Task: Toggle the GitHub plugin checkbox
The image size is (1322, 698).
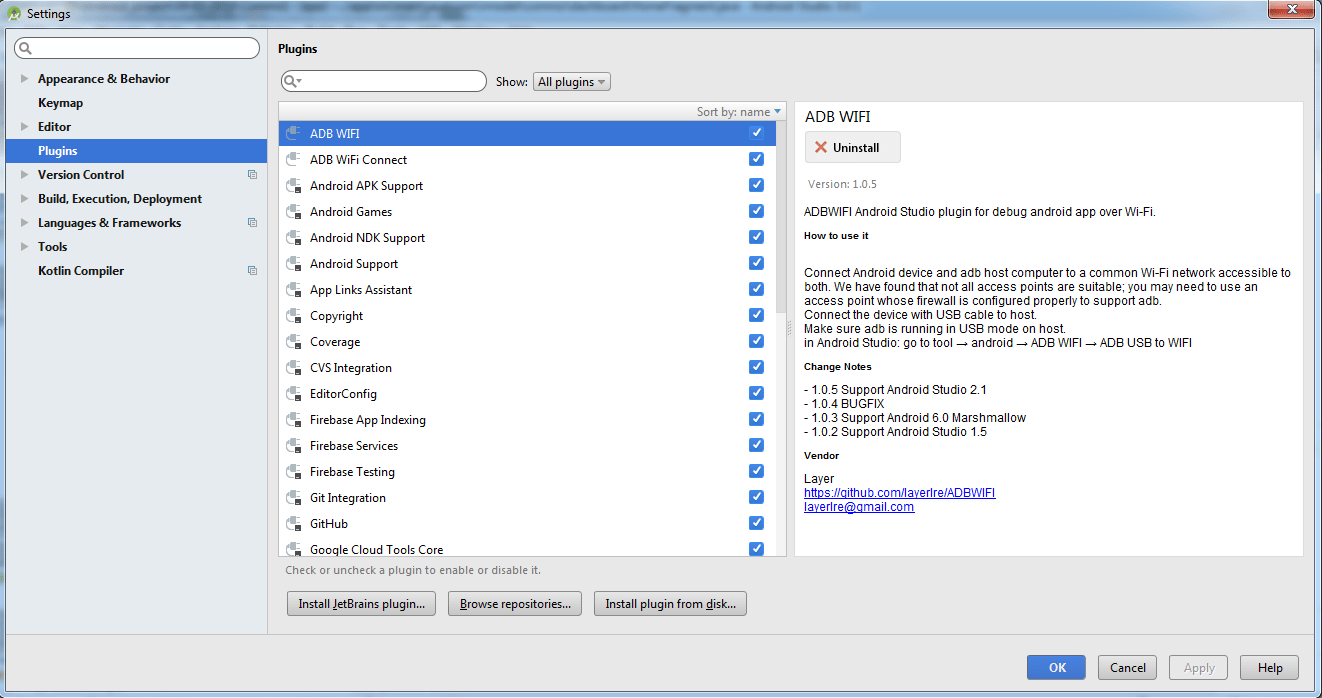Action: 756,523
